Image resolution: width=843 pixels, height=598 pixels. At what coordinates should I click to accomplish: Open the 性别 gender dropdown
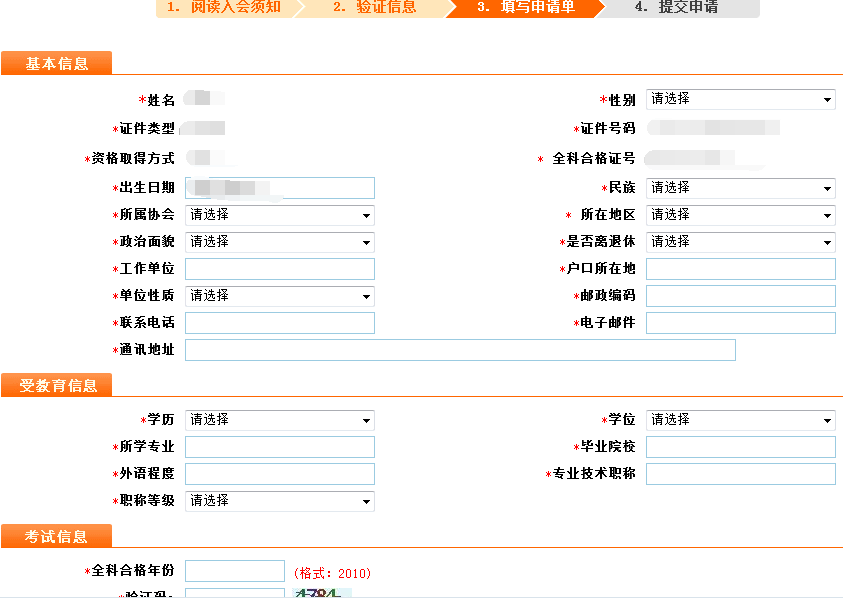[740, 98]
